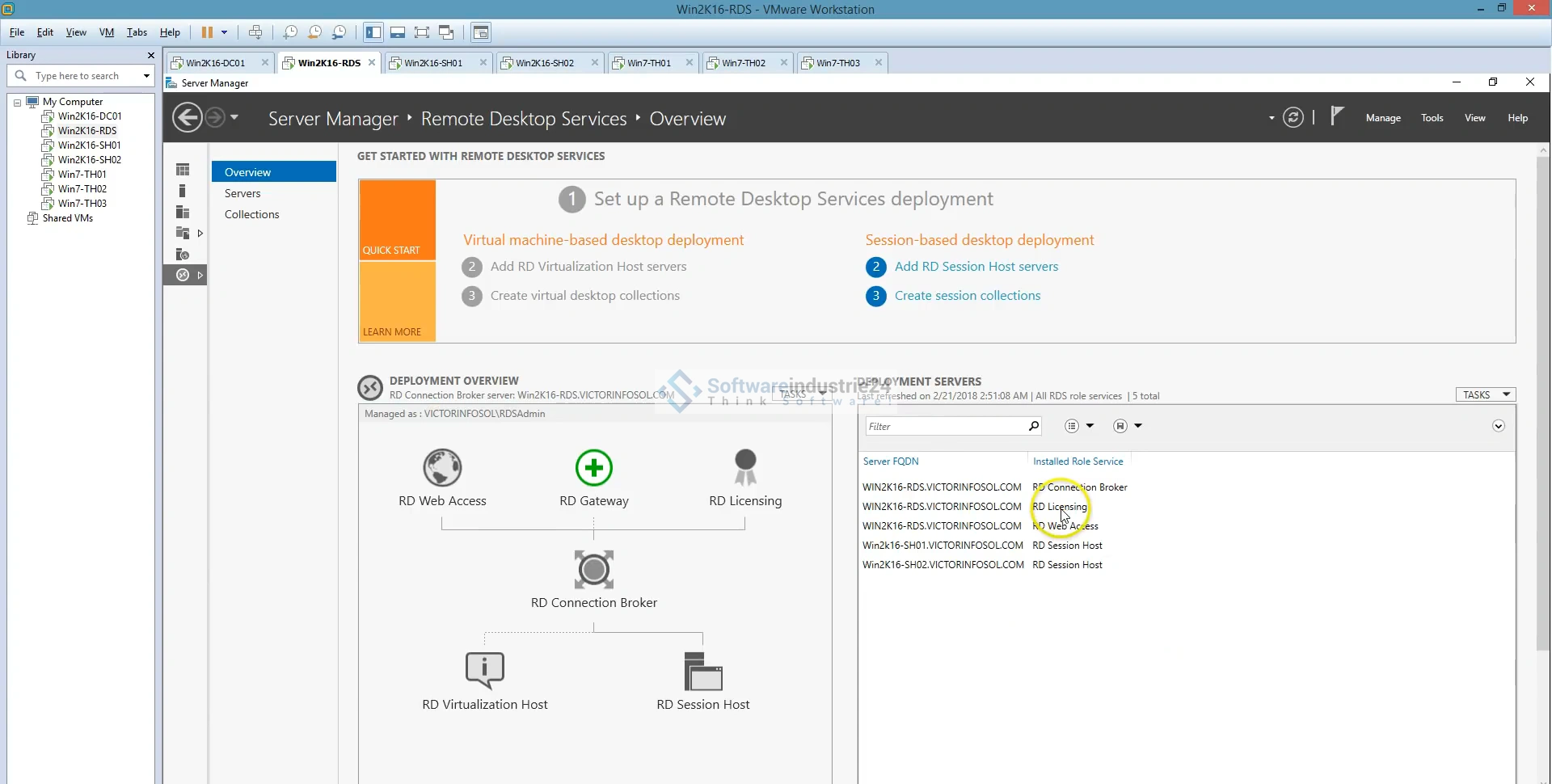Pause the VM from the VMware toolbar
1552x784 pixels.
coord(207,32)
